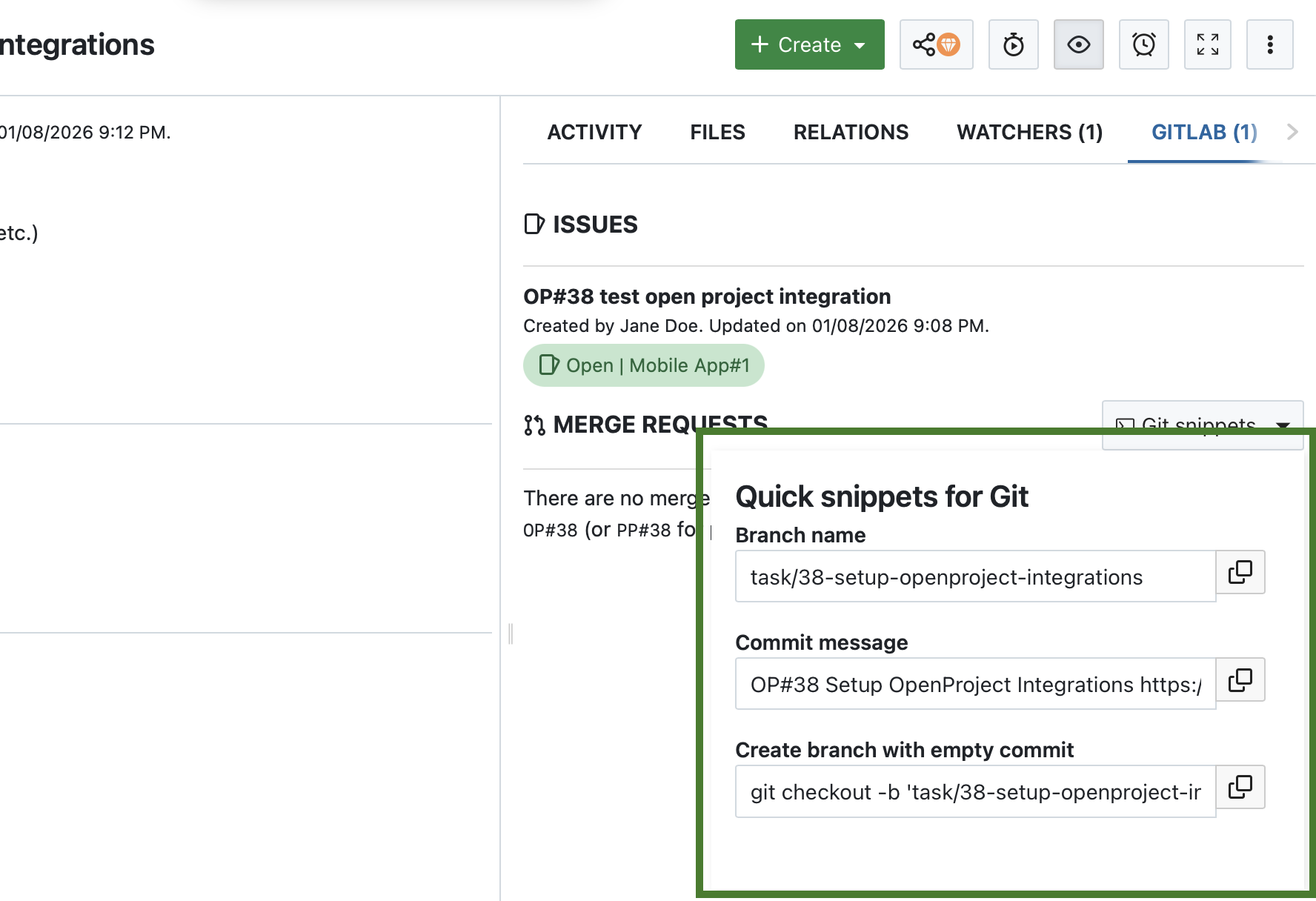Image resolution: width=1316 pixels, height=901 pixels.
Task: Copy the Branch name snippet
Action: 1240,572
